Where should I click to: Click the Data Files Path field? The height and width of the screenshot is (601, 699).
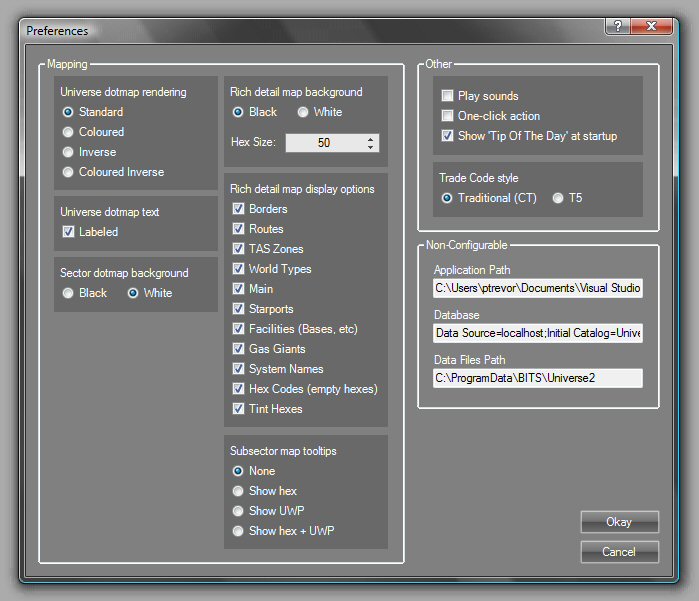[537, 379]
